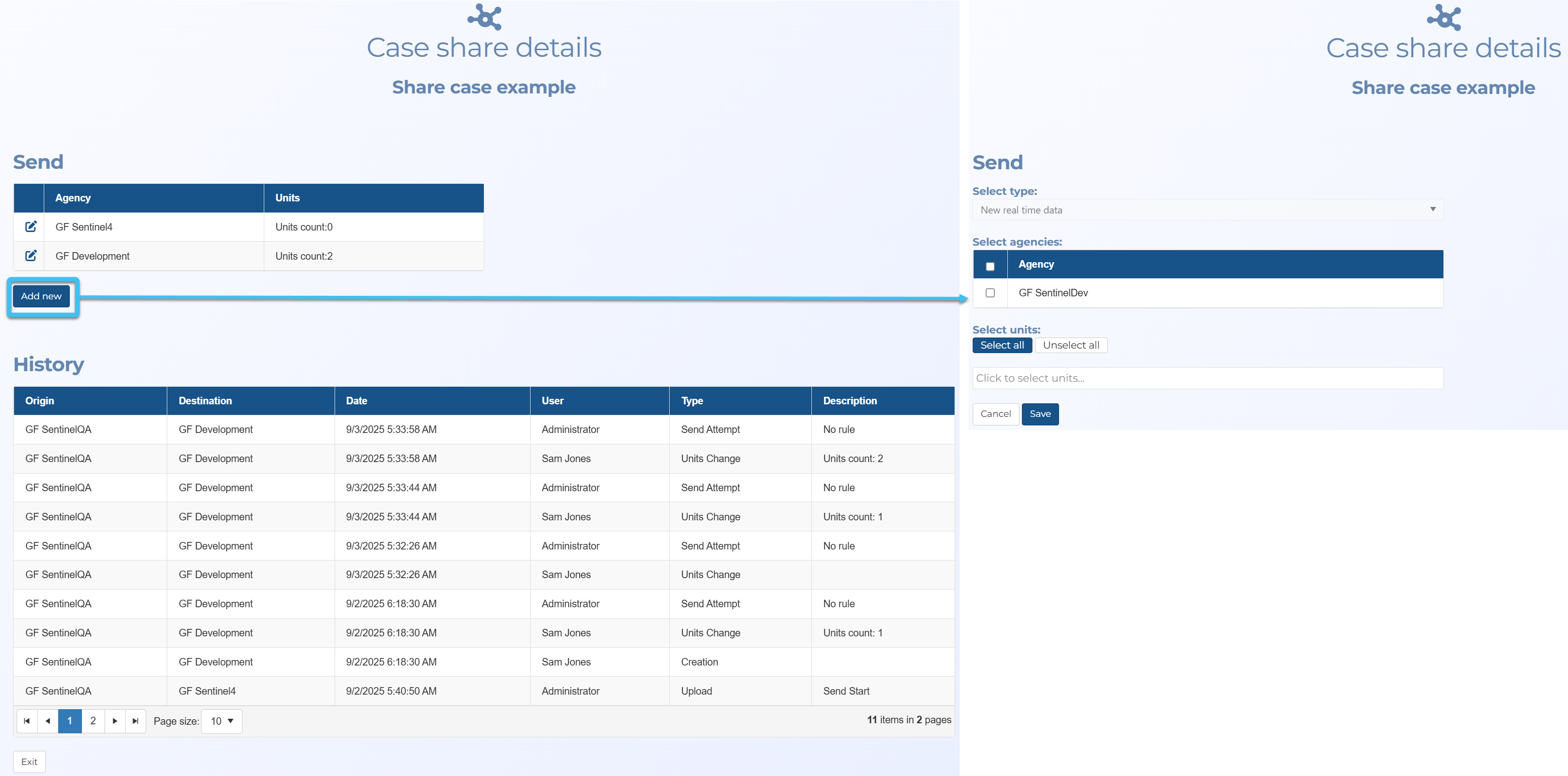Open history page 2
The width and height of the screenshot is (1568, 776).
coord(92,721)
